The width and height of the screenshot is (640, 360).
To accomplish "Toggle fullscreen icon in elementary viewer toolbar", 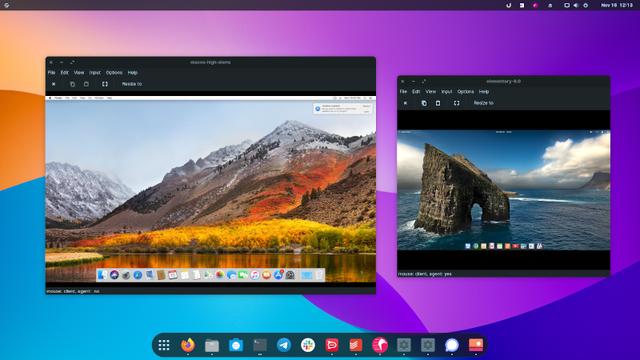I will coord(457,103).
